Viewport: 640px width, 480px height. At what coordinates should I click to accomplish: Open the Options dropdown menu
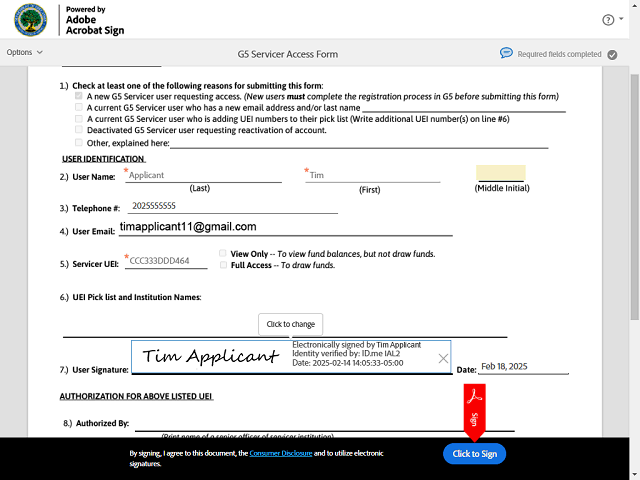(24, 52)
